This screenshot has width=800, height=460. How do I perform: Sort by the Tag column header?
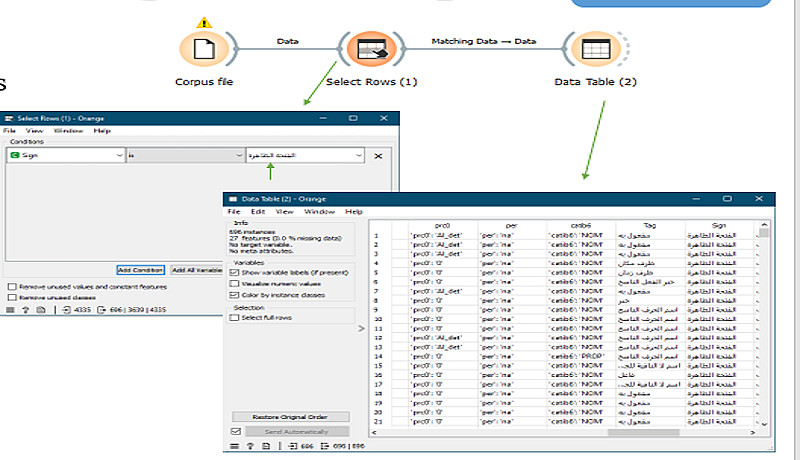pos(650,225)
